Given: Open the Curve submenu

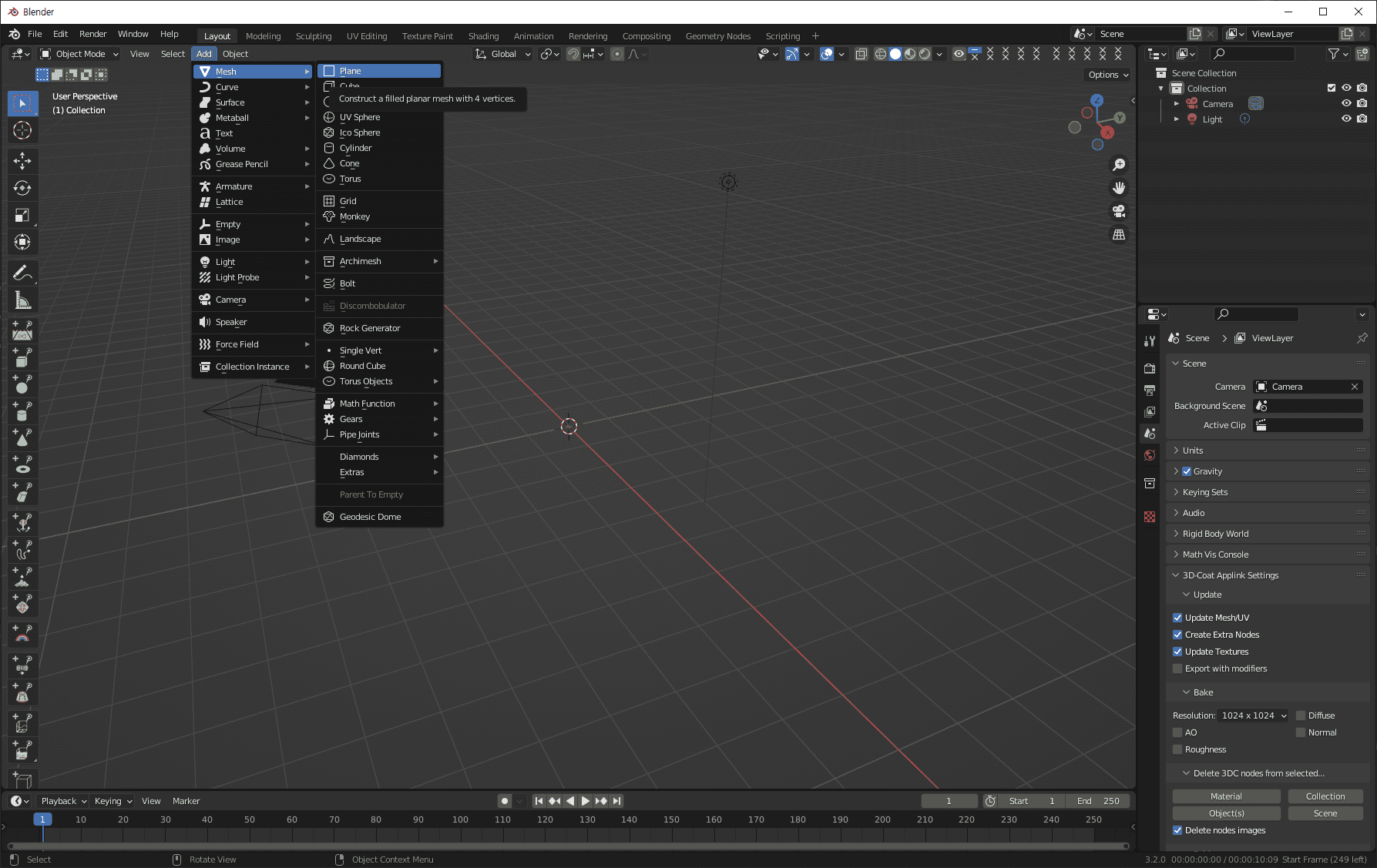Looking at the screenshot, I should click(254, 87).
